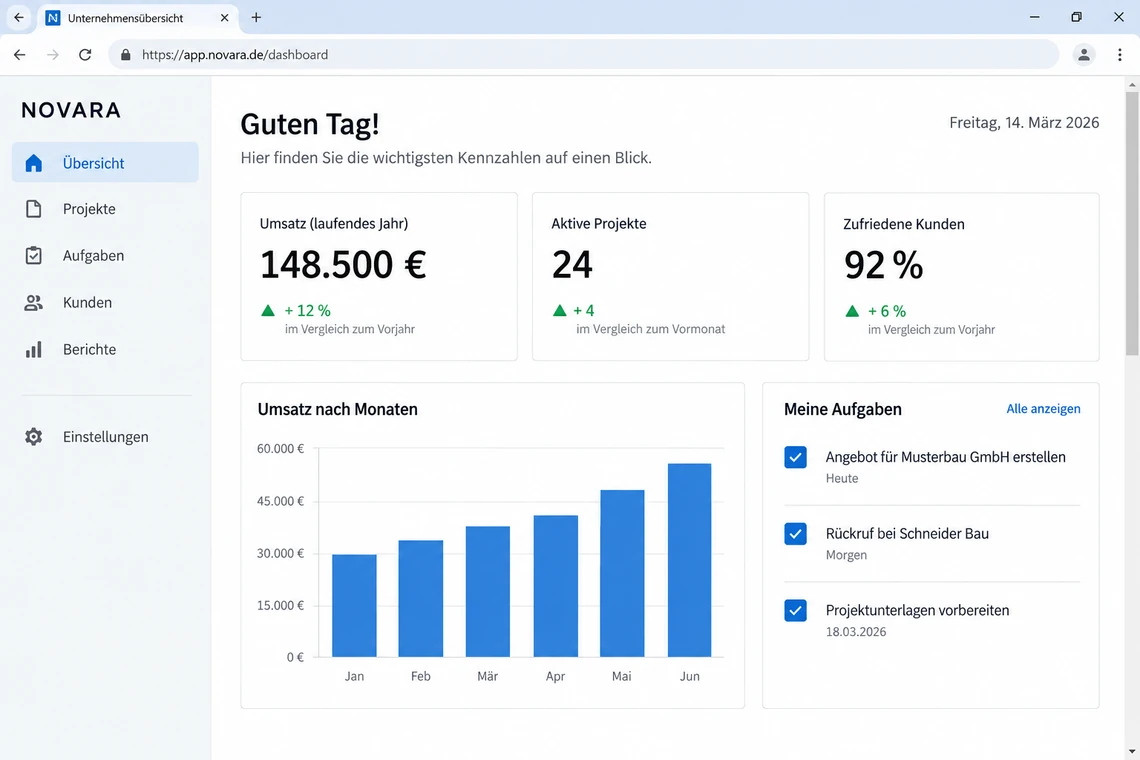The image size is (1140, 760).
Task: Open Übersicht in the sidebar
Action: click(x=105, y=162)
